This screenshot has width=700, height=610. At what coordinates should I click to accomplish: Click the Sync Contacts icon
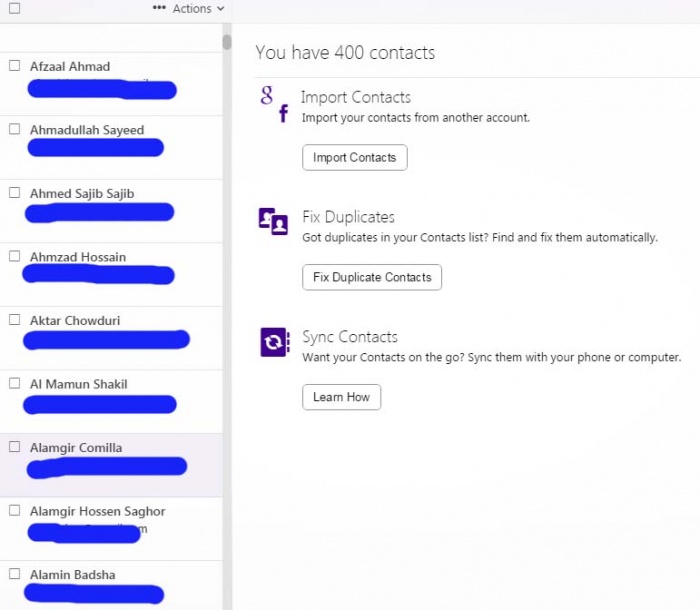tap(273, 342)
